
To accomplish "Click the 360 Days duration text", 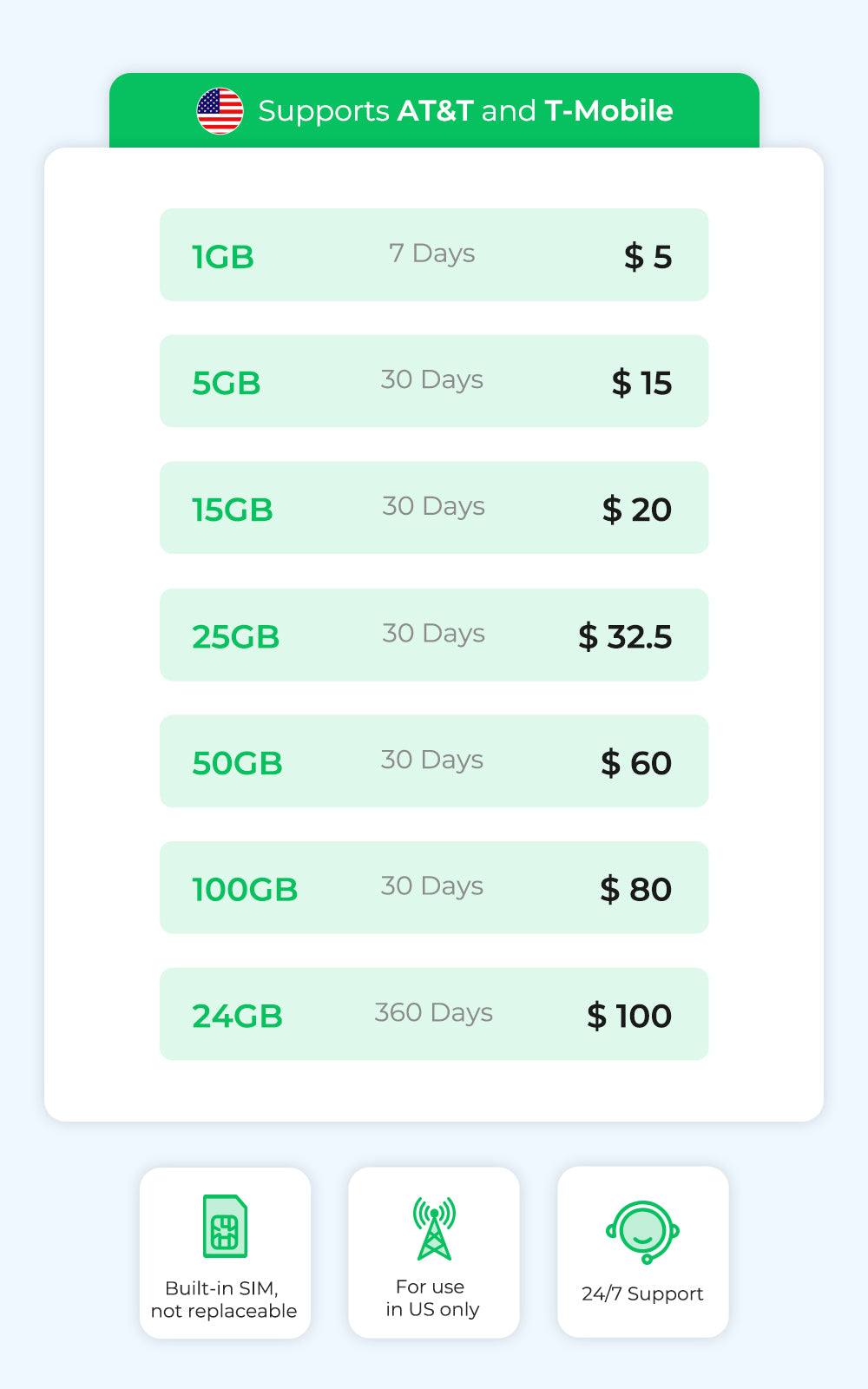I will click(433, 1012).
